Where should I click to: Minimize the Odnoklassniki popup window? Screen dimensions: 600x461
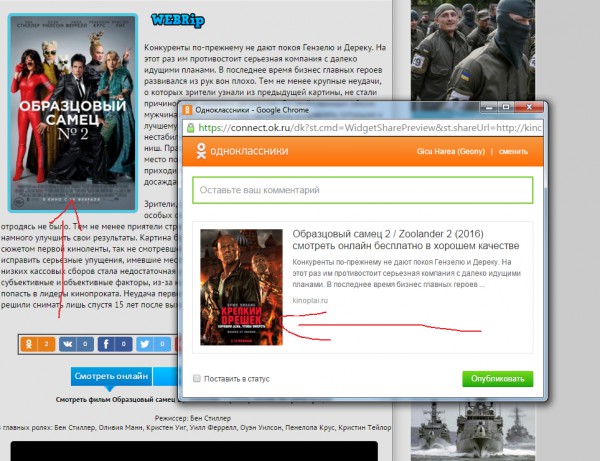[x=489, y=107]
